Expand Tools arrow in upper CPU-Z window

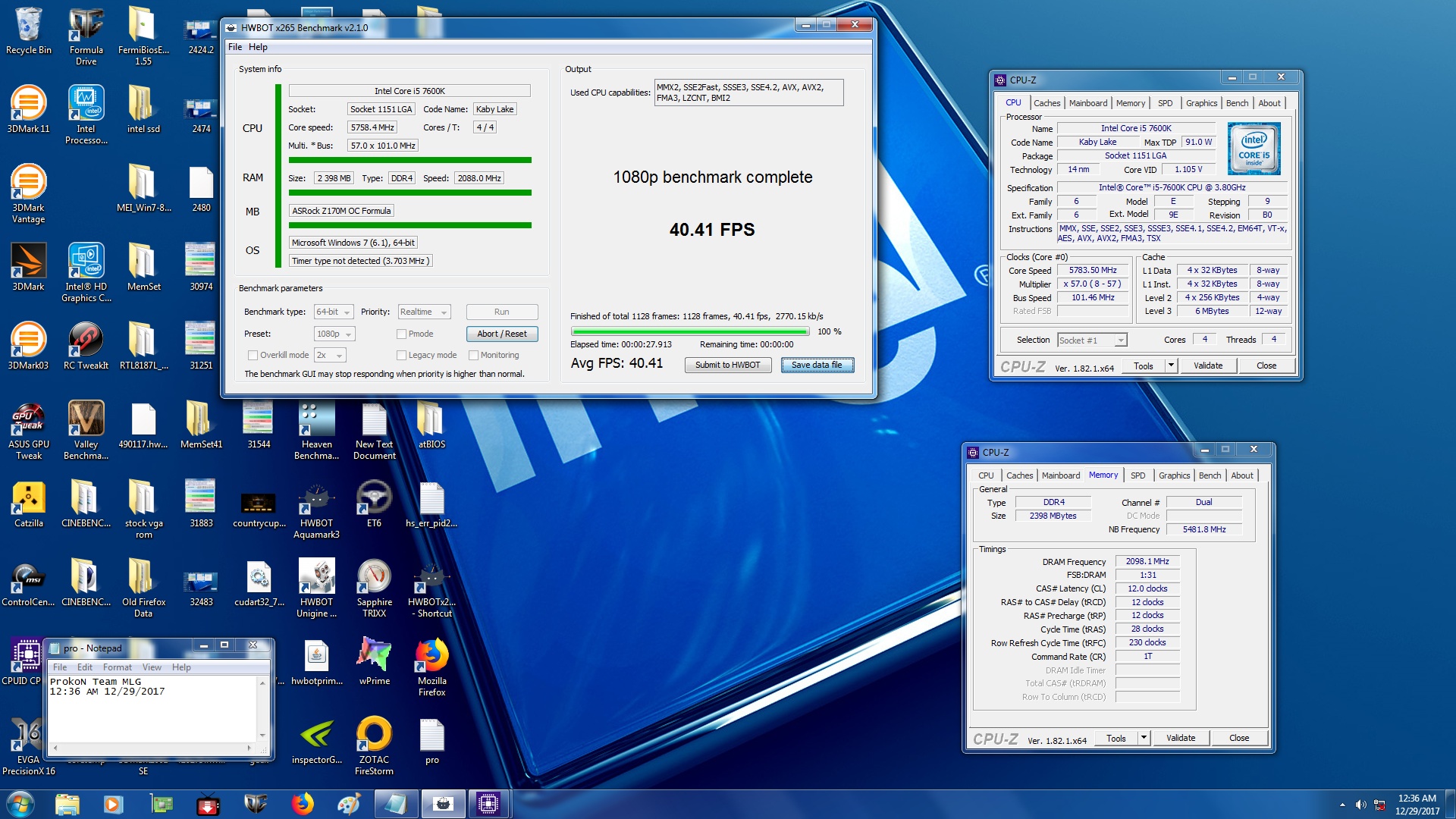click(x=1171, y=366)
